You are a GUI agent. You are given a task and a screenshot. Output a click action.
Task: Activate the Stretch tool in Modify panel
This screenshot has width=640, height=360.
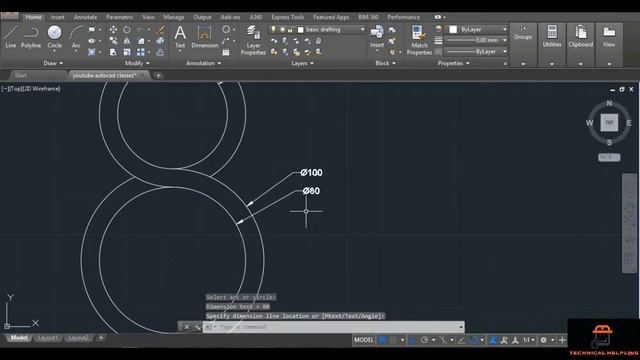click(x=113, y=52)
